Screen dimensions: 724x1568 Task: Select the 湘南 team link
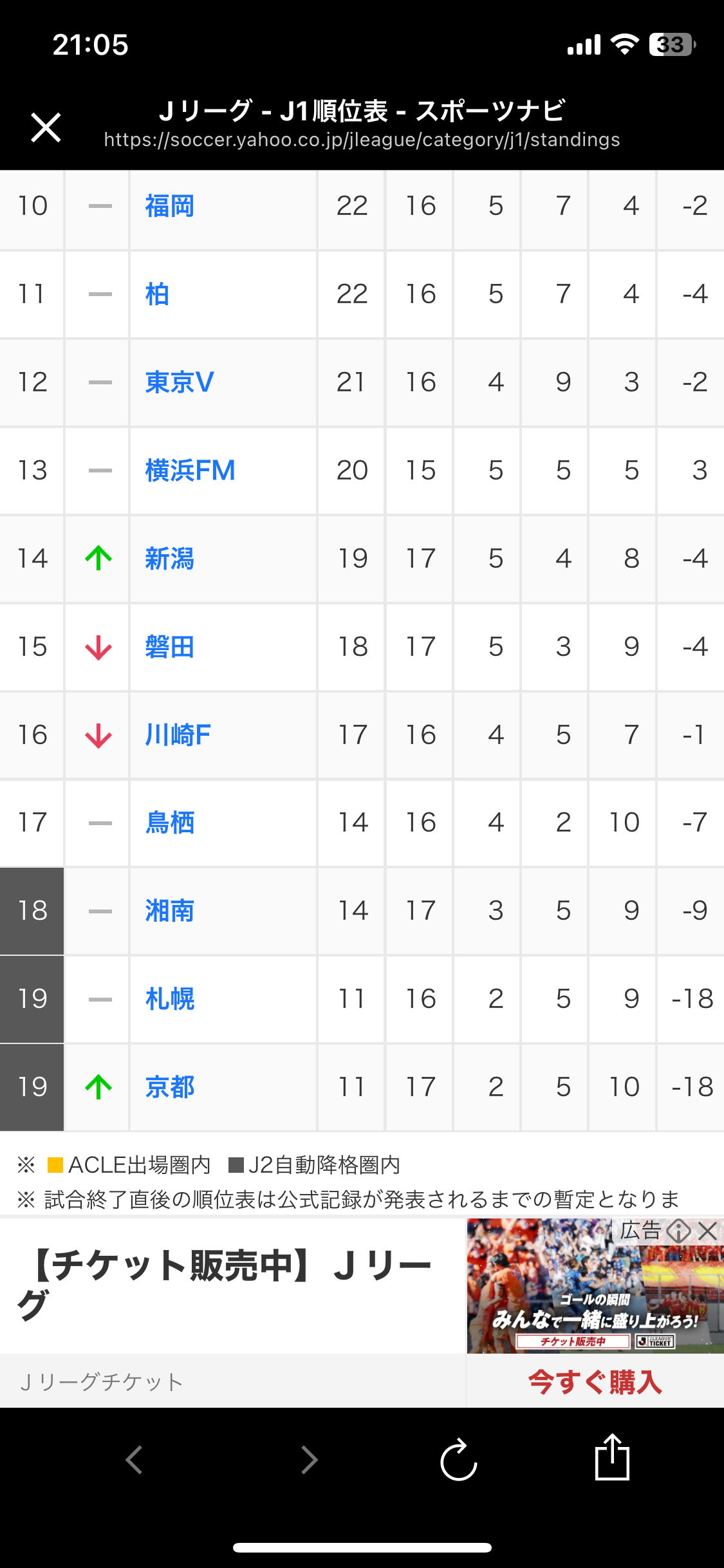coord(170,911)
